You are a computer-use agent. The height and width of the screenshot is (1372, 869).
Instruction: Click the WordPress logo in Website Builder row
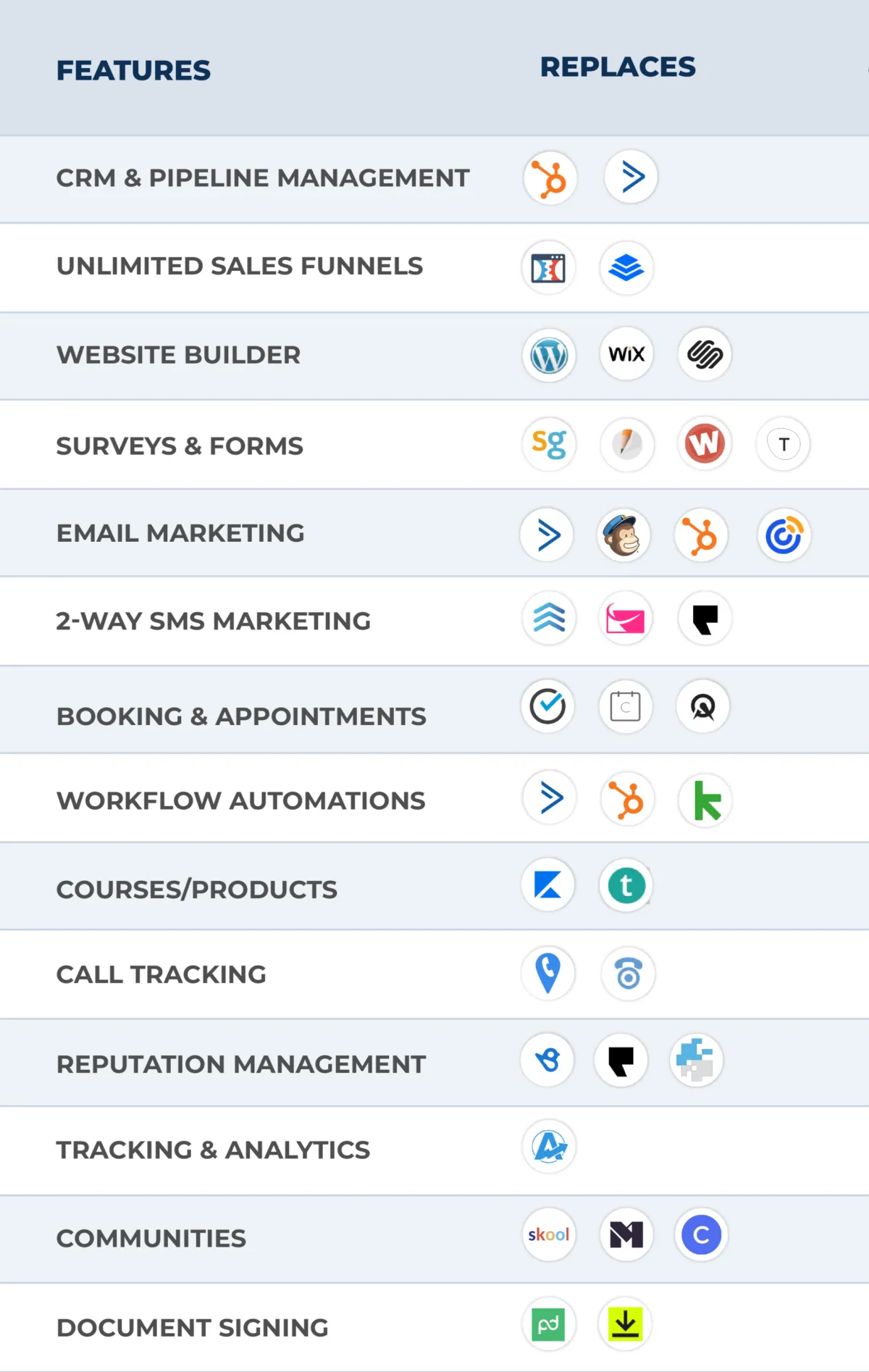(x=549, y=356)
